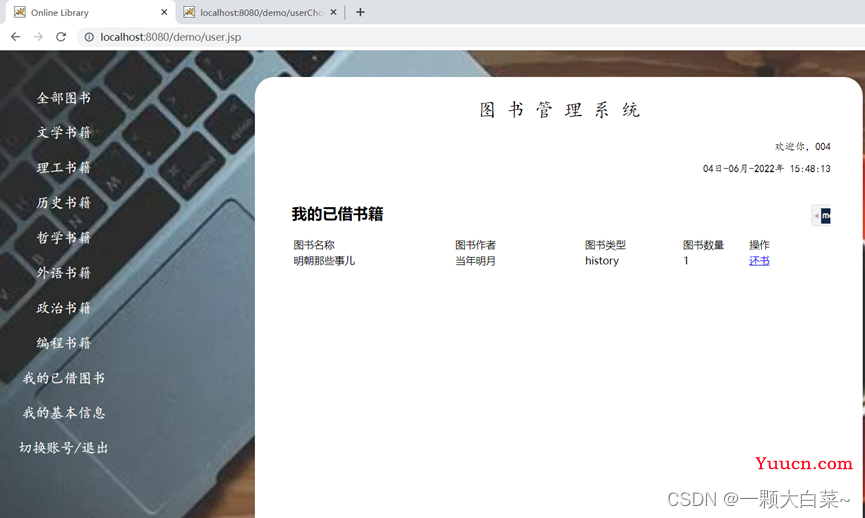Select quantity cell showing 1
Viewport: 865px width, 518px height.
pos(686,260)
